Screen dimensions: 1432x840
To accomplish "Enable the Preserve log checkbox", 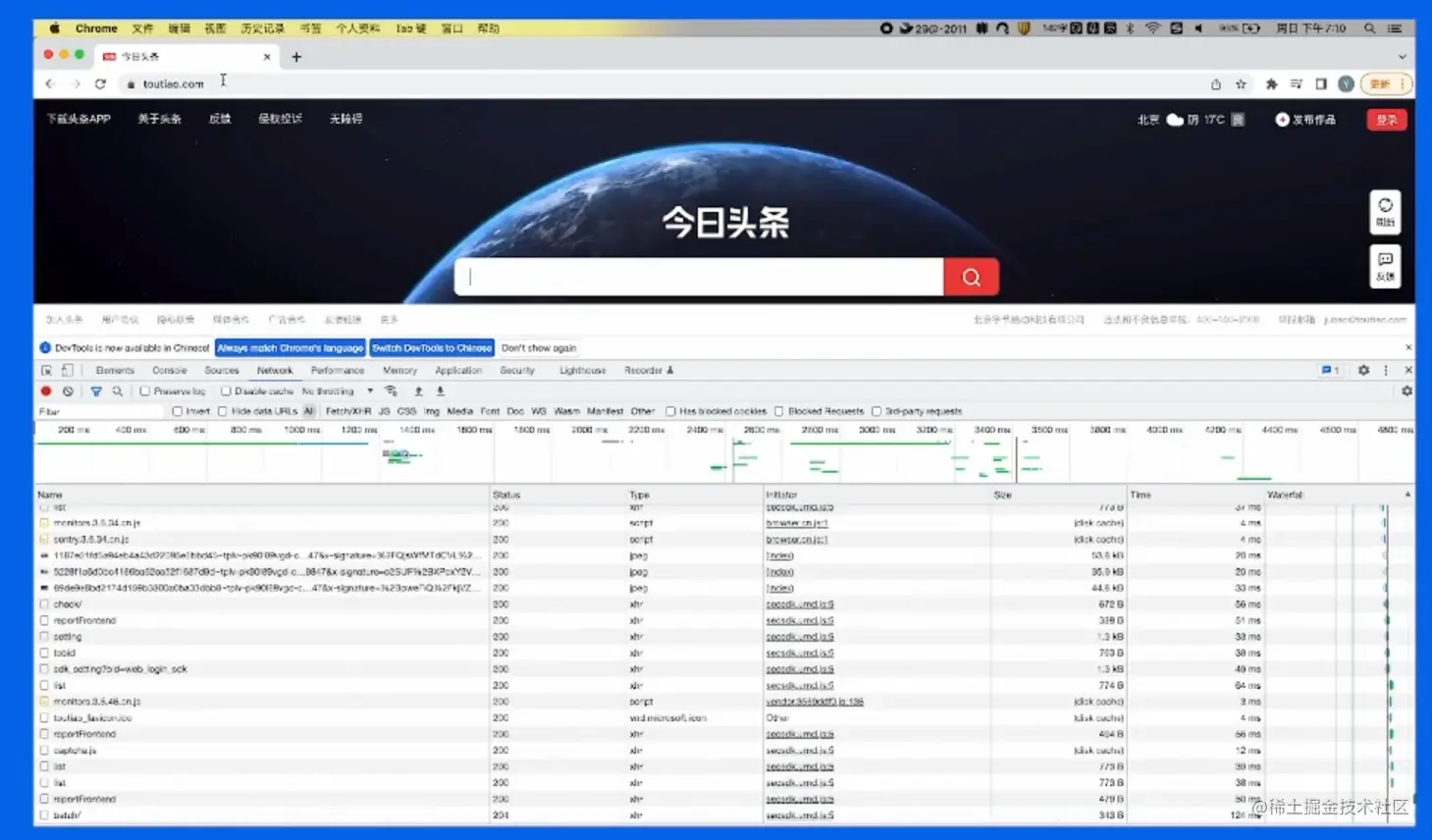I will pyautogui.click(x=144, y=392).
